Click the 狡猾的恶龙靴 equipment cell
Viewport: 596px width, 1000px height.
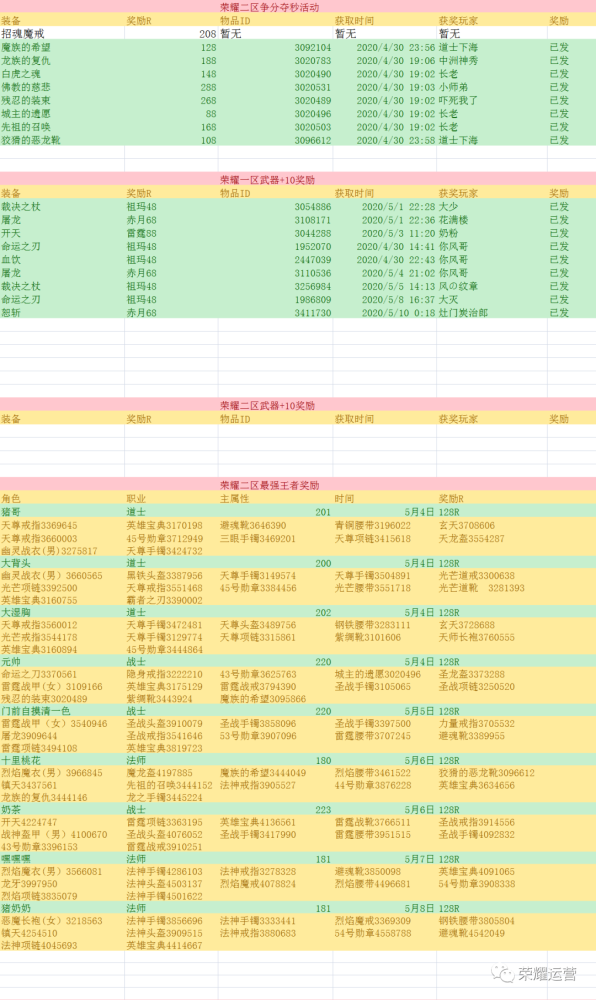click(31, 140)
